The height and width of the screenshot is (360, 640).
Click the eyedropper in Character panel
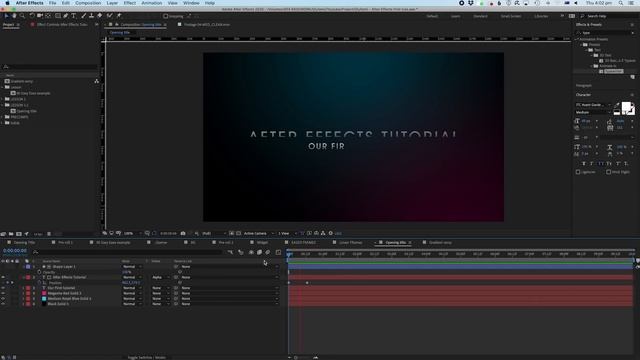[617, 105]
